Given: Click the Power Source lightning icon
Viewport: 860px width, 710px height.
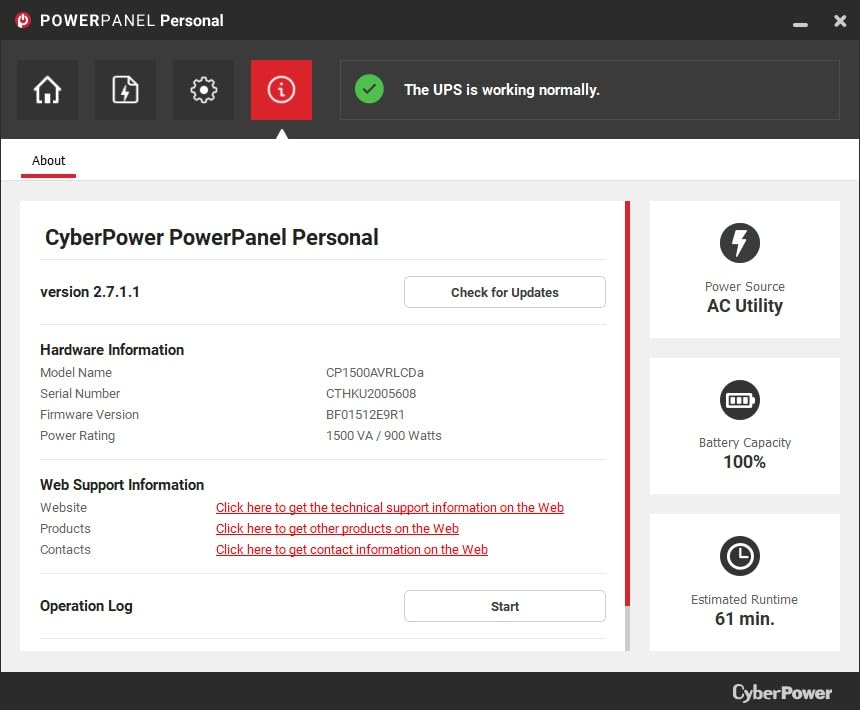Looking at the screenshot, I should coord(739,243).
